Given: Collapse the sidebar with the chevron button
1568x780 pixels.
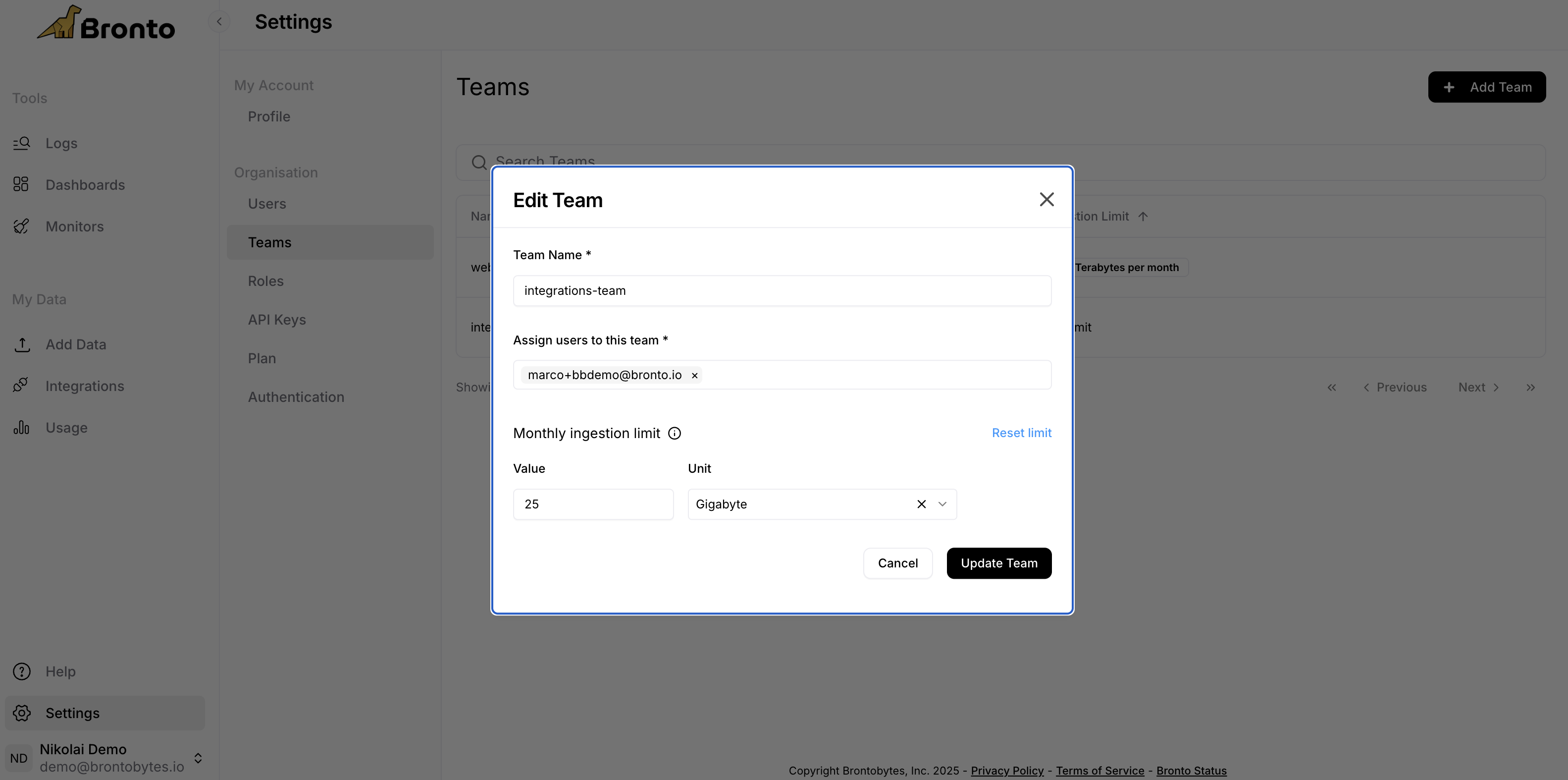Looking at the screenshot, I should (x=219, y=22).
